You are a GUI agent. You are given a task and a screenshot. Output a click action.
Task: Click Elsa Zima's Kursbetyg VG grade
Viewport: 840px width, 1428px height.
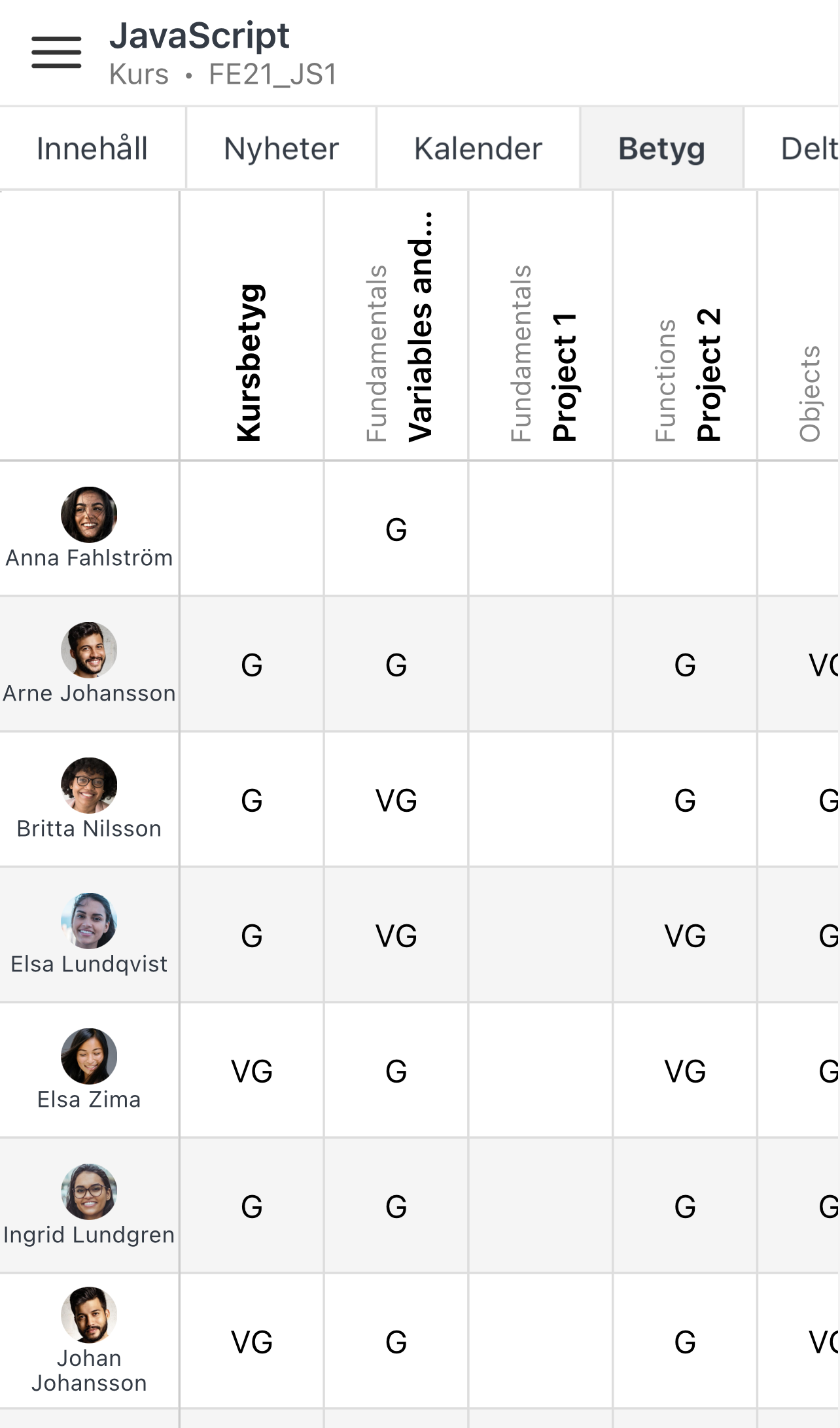tap(252, 1071)
